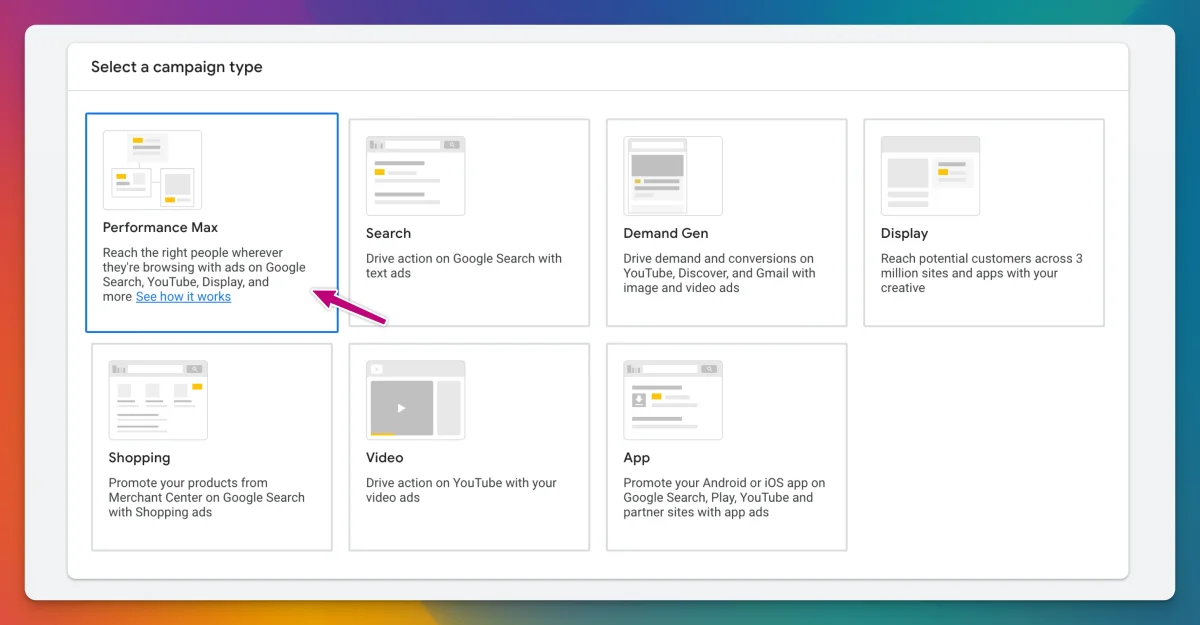Click the Performance Max title
This screenshot has height=625, width=1200.
(x=160, y=228)
